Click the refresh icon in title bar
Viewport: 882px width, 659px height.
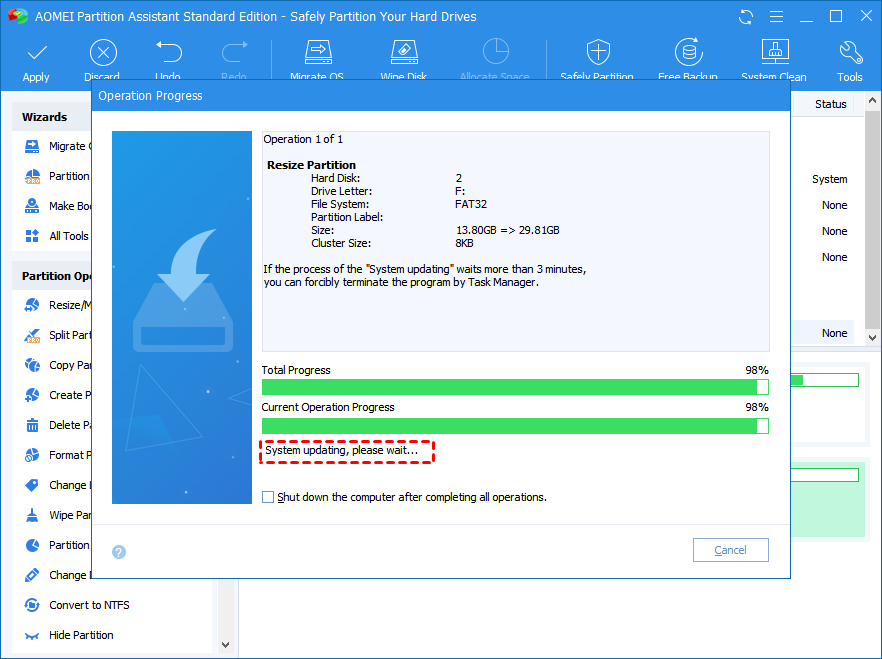(746, 17)
